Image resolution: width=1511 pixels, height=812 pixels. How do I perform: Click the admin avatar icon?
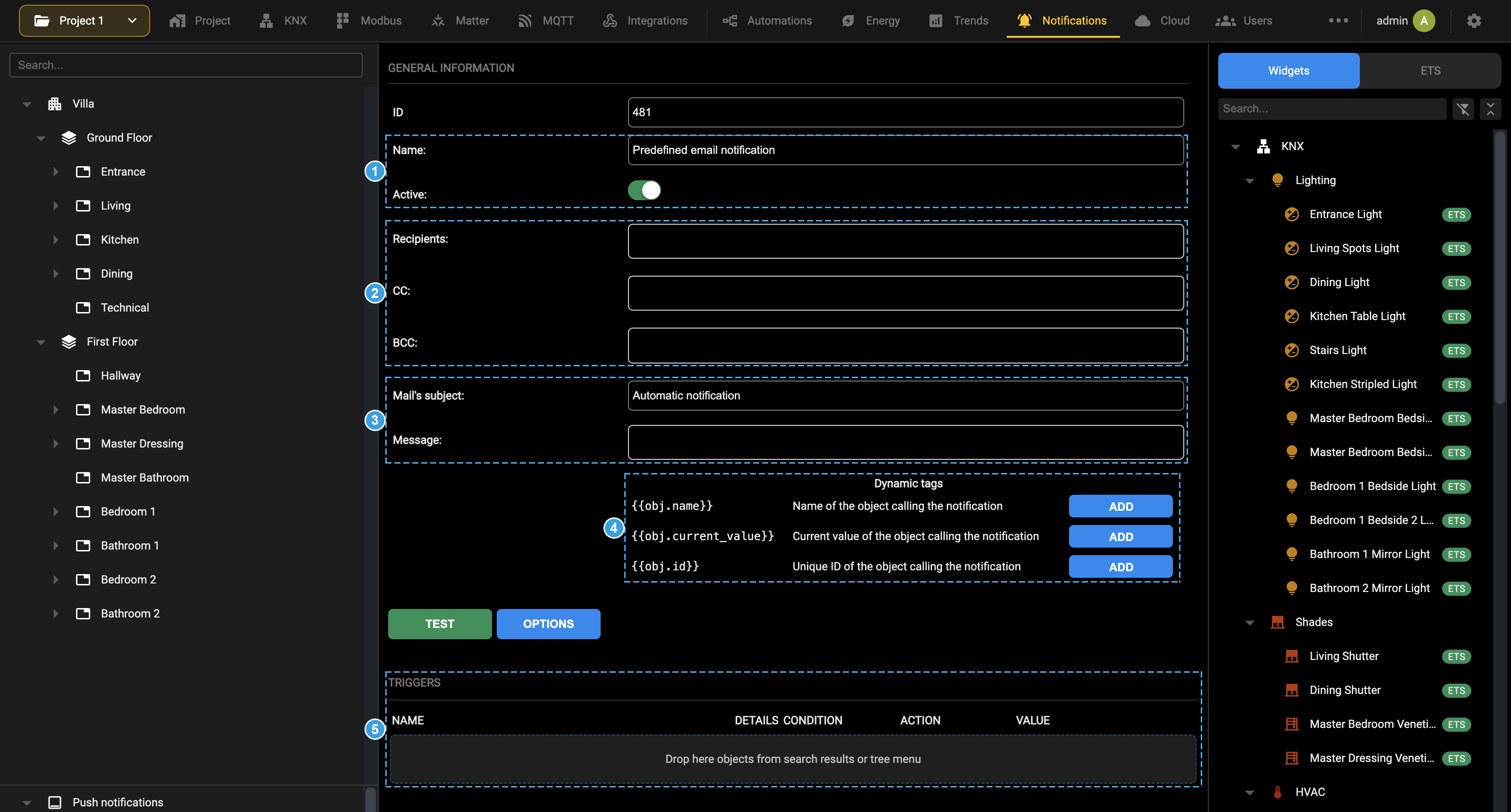(x=1424, y=20)
